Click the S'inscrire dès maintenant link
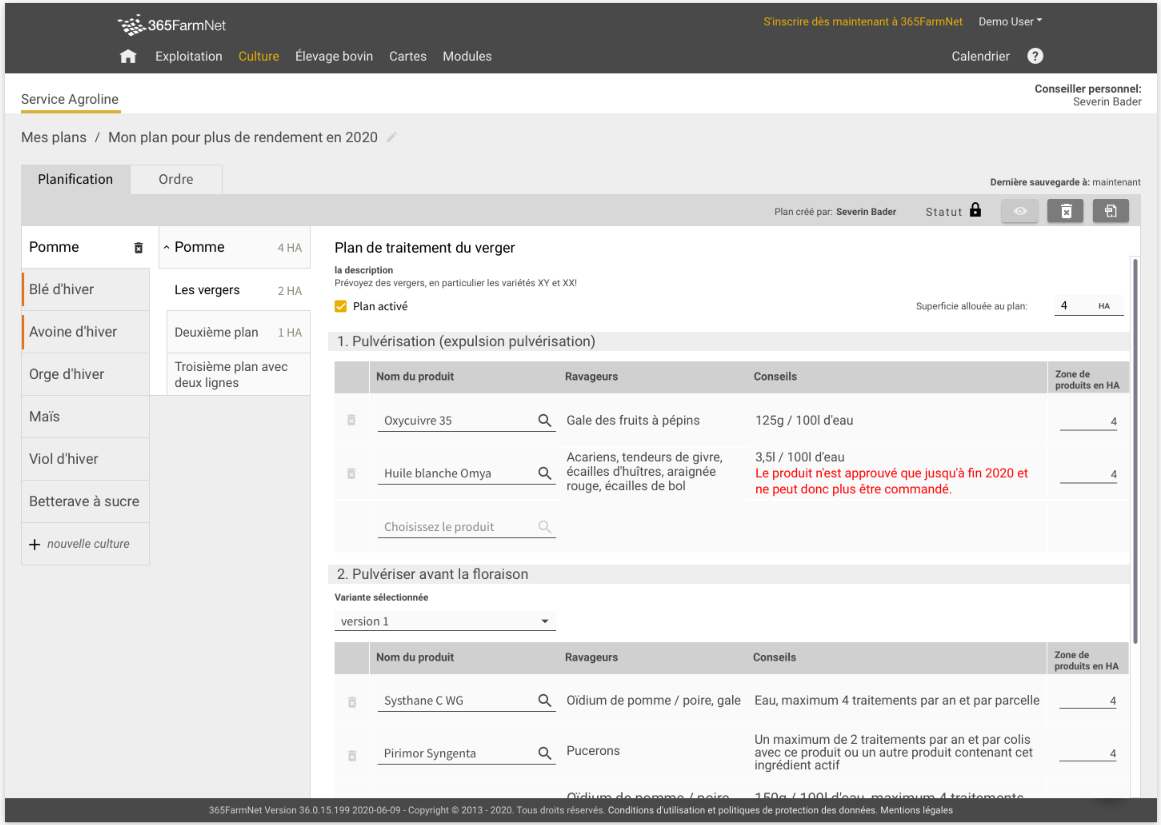Image resolution: width=1161 pixels, height=825 pixels. [862, 22]
